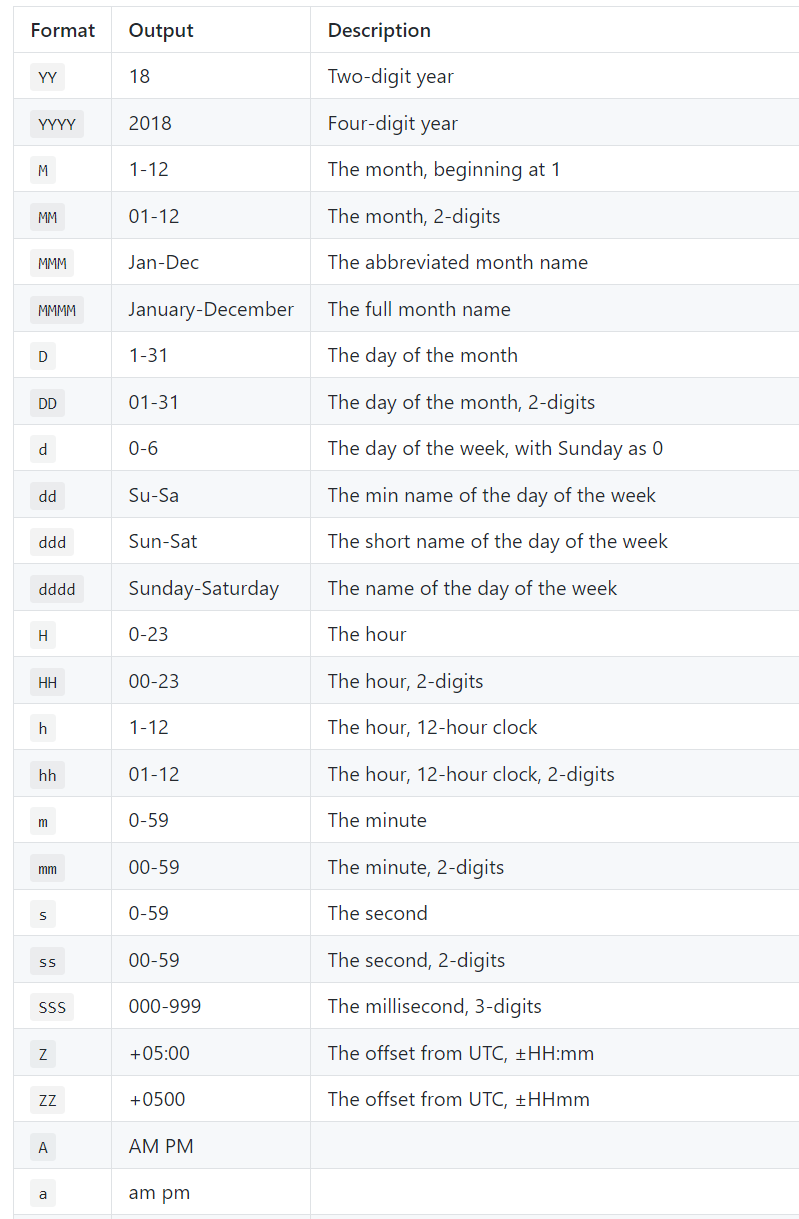This screenshot has width=799, height=1219.
Task: Select the +05:00 output value
Action: (159, 1053)
